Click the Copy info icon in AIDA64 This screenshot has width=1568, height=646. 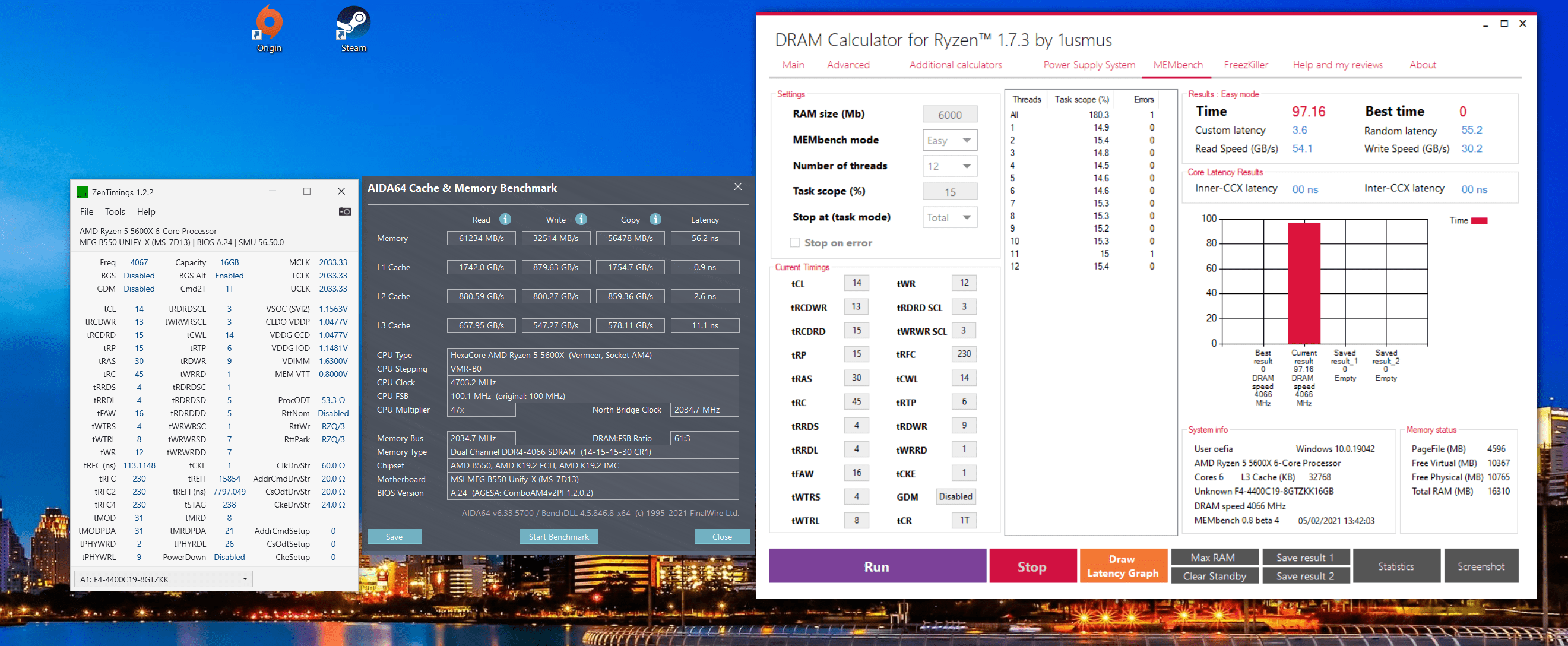click(655, 219)
